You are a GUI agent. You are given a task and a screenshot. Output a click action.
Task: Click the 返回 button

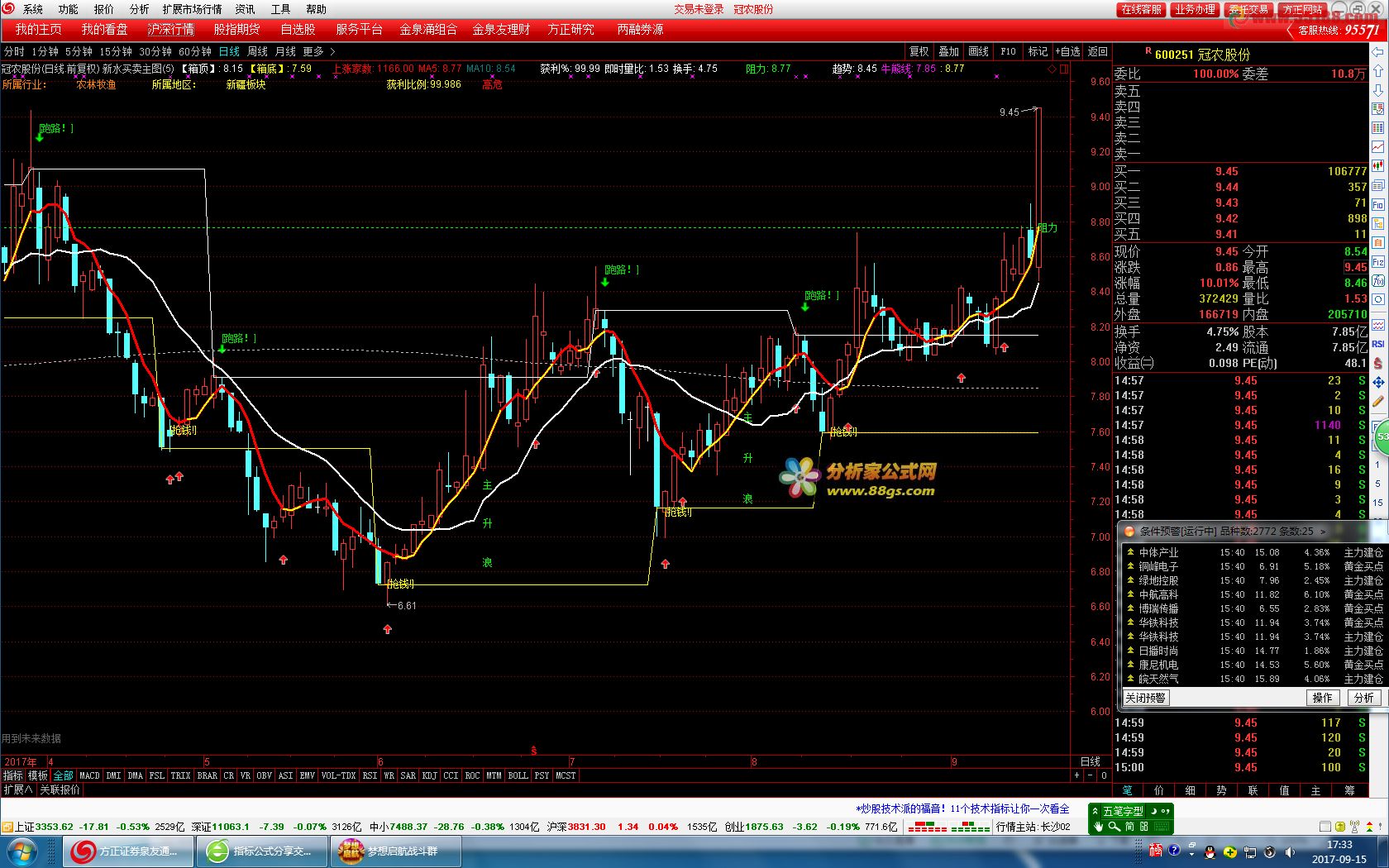click(1098, 51)
